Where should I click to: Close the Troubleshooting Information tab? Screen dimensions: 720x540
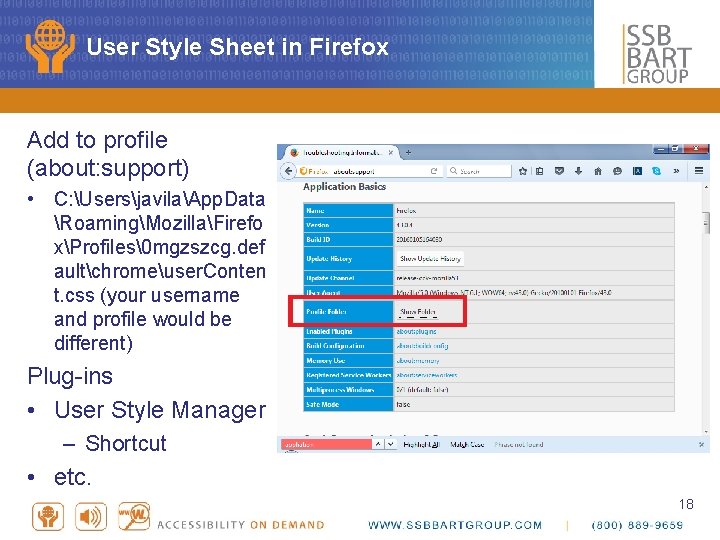(x=390, y=152)
